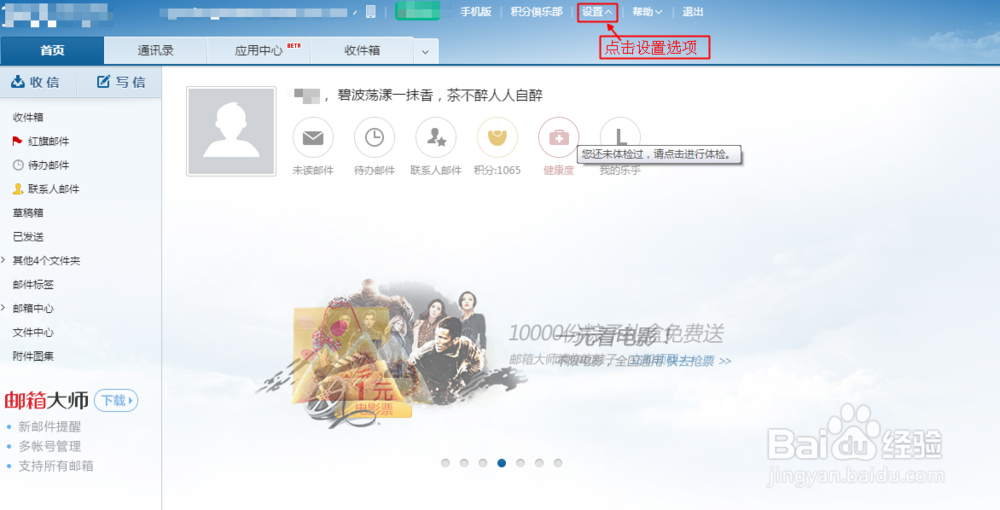
Task: Open the 积分俱乐部 link
Action: [x=536, y=11]
